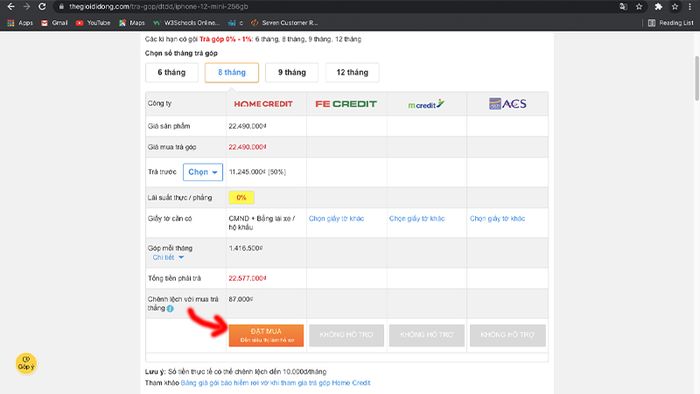Image resolution: width=700 pixels, height=394 pixels.
Task: Click the 87.000đ difference value
Action: point(241,299)
